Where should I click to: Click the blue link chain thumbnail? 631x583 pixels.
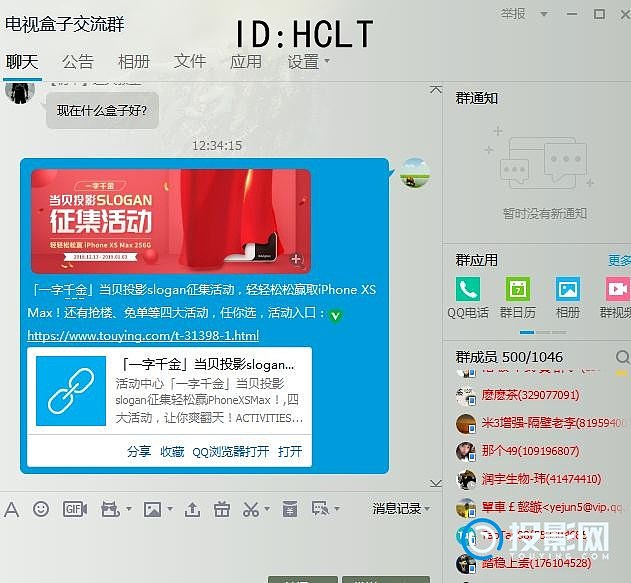[x=71, y=391]
